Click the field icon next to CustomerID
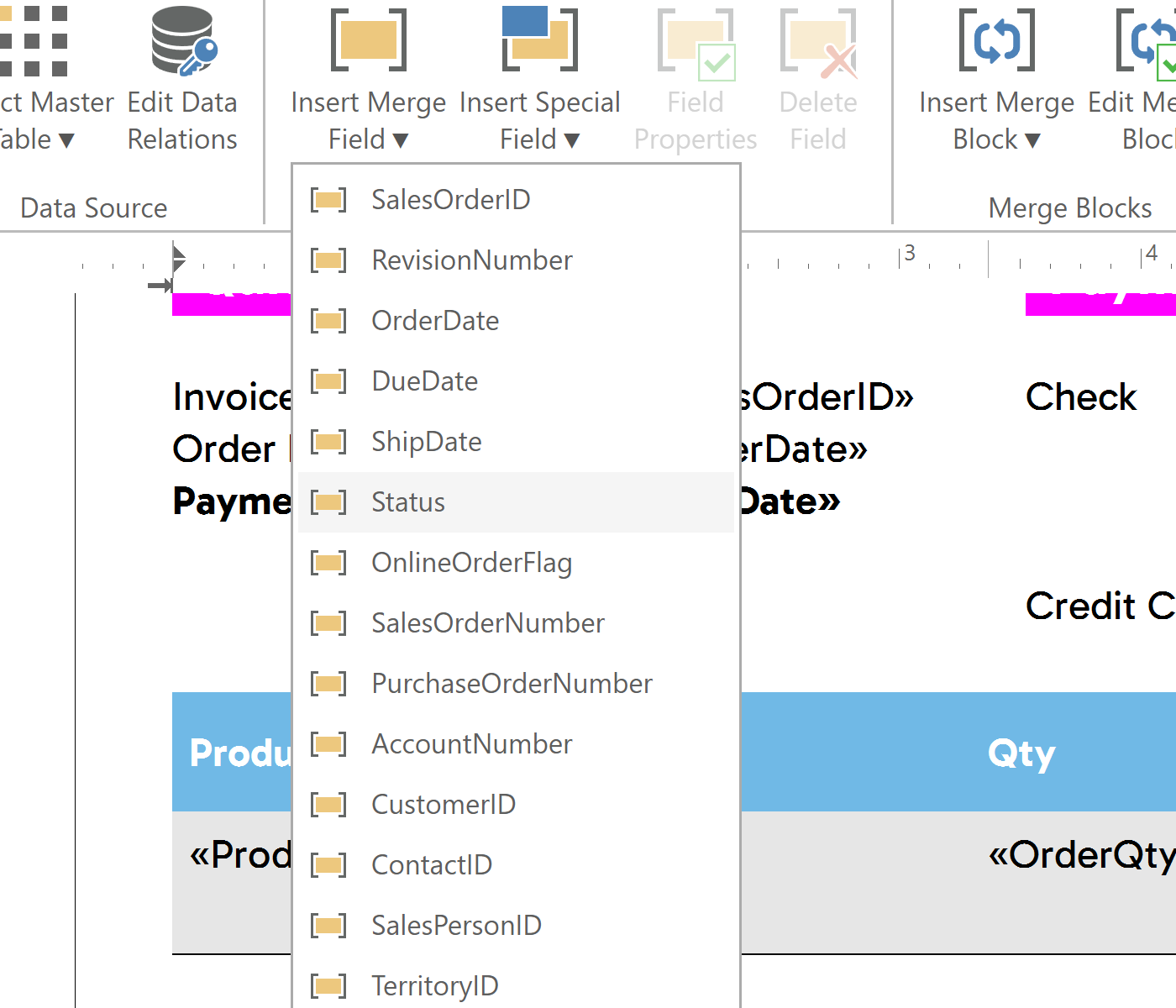The width and height of the screenshot is (1176, 1008). tap(328, 805)
